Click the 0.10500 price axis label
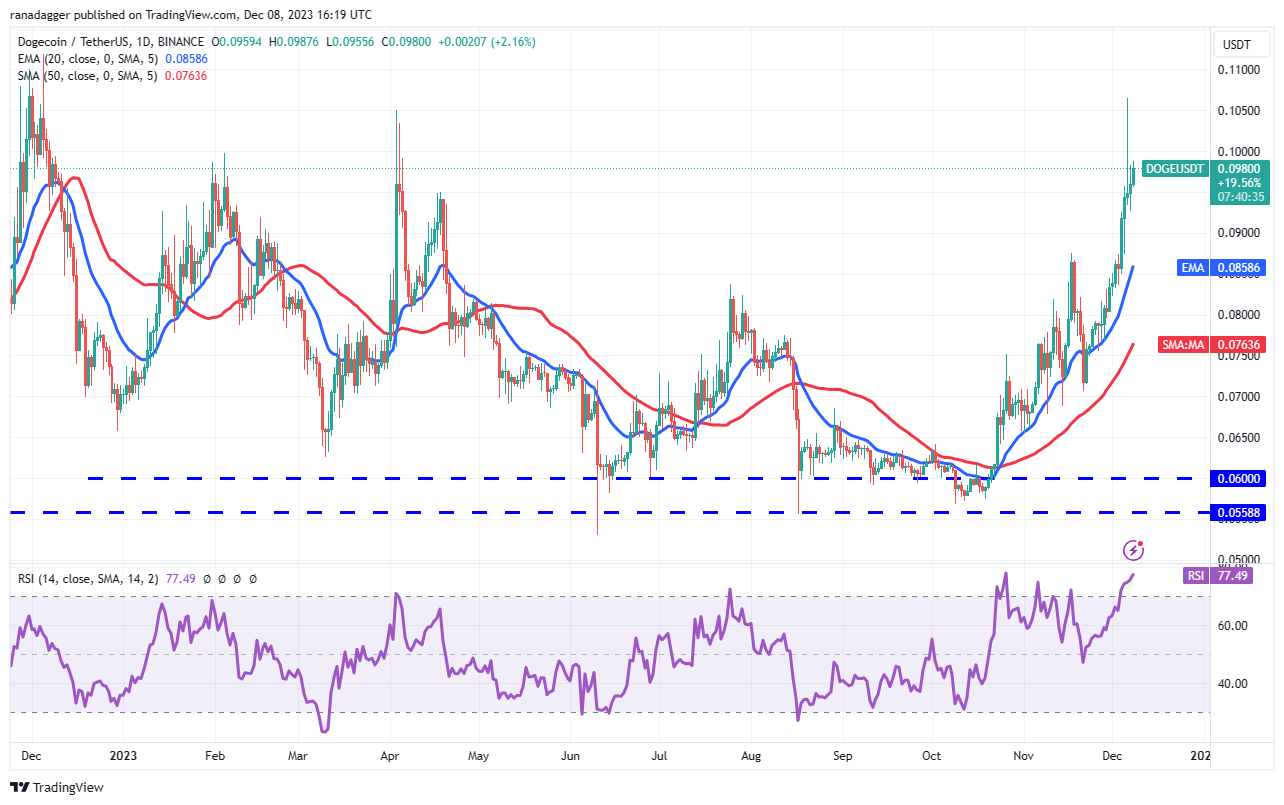Screen dimensions: 1284x805 click(1238, 111)
